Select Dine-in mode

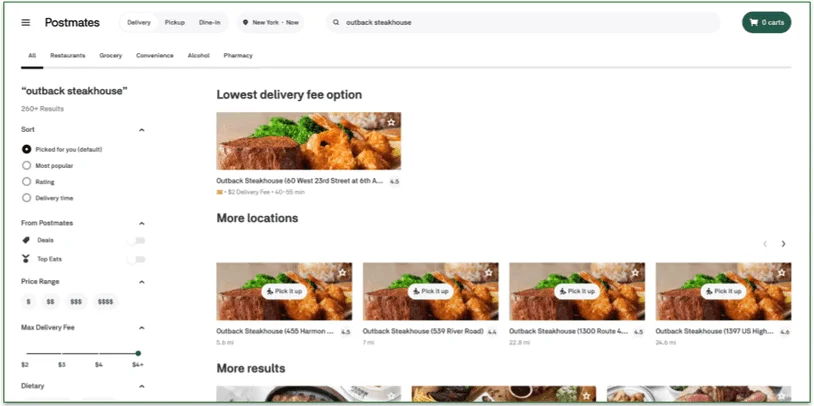click(210, 23)
